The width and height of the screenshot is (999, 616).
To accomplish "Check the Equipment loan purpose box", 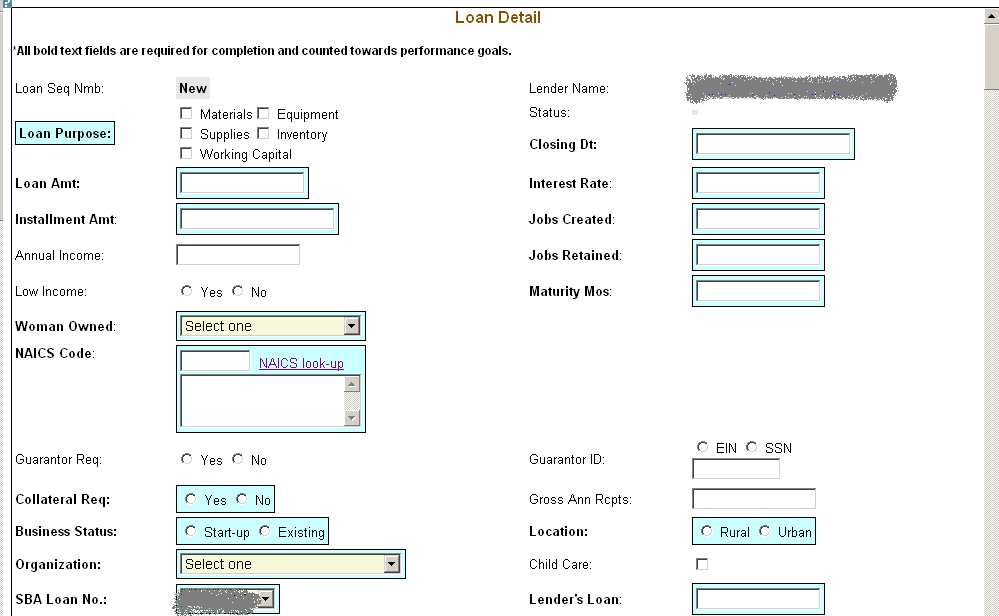I will [x=263, y=113].
